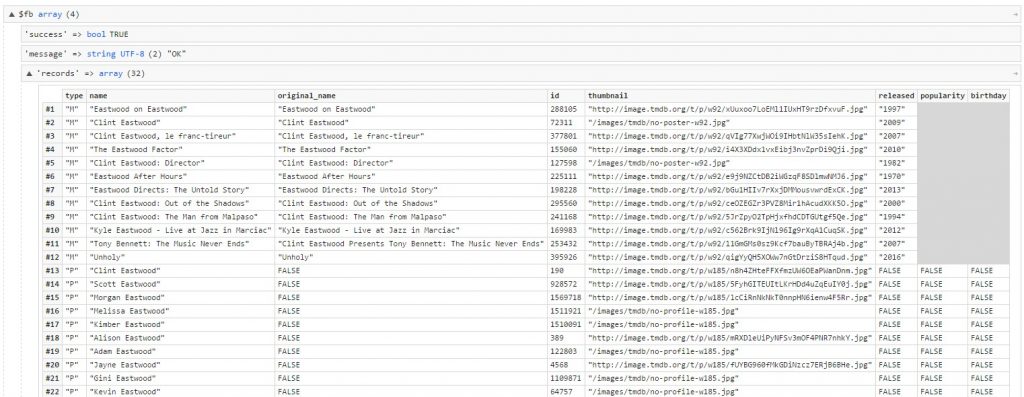Click id cell 1510091
The width and height of the screenshot is (1024, 397).
(566, 325)
